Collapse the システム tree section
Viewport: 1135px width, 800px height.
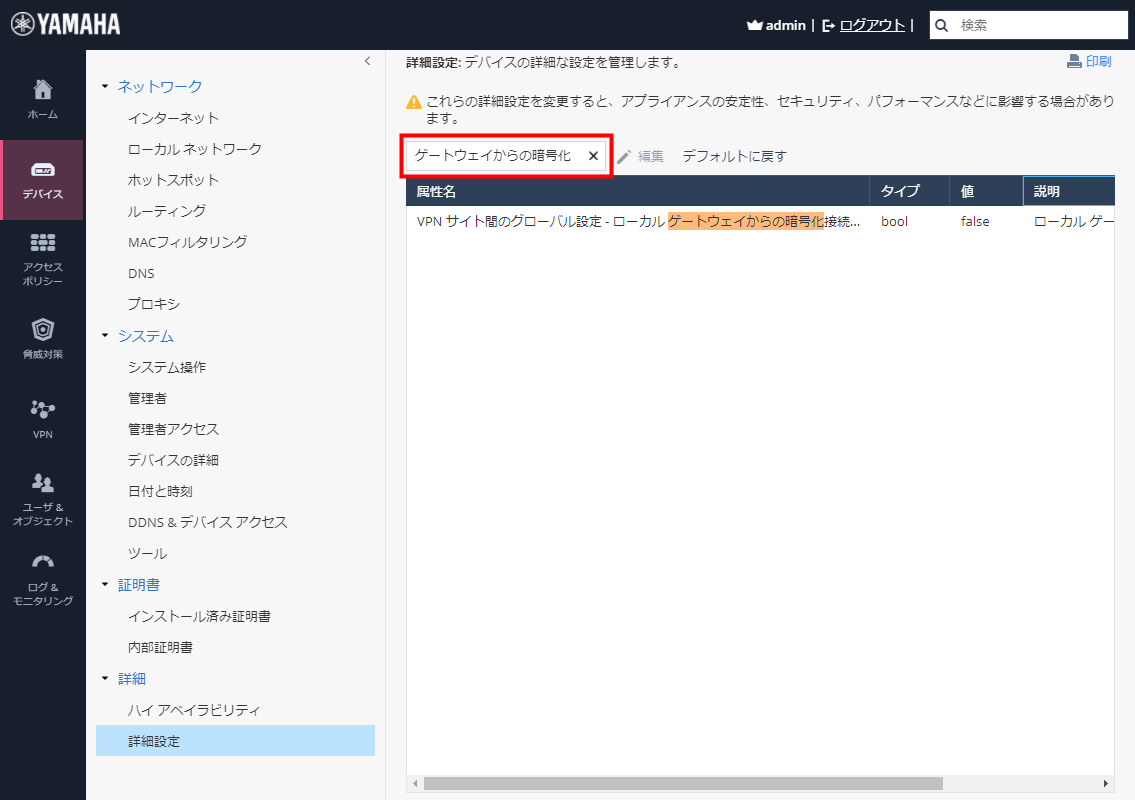tap(105, 336)
